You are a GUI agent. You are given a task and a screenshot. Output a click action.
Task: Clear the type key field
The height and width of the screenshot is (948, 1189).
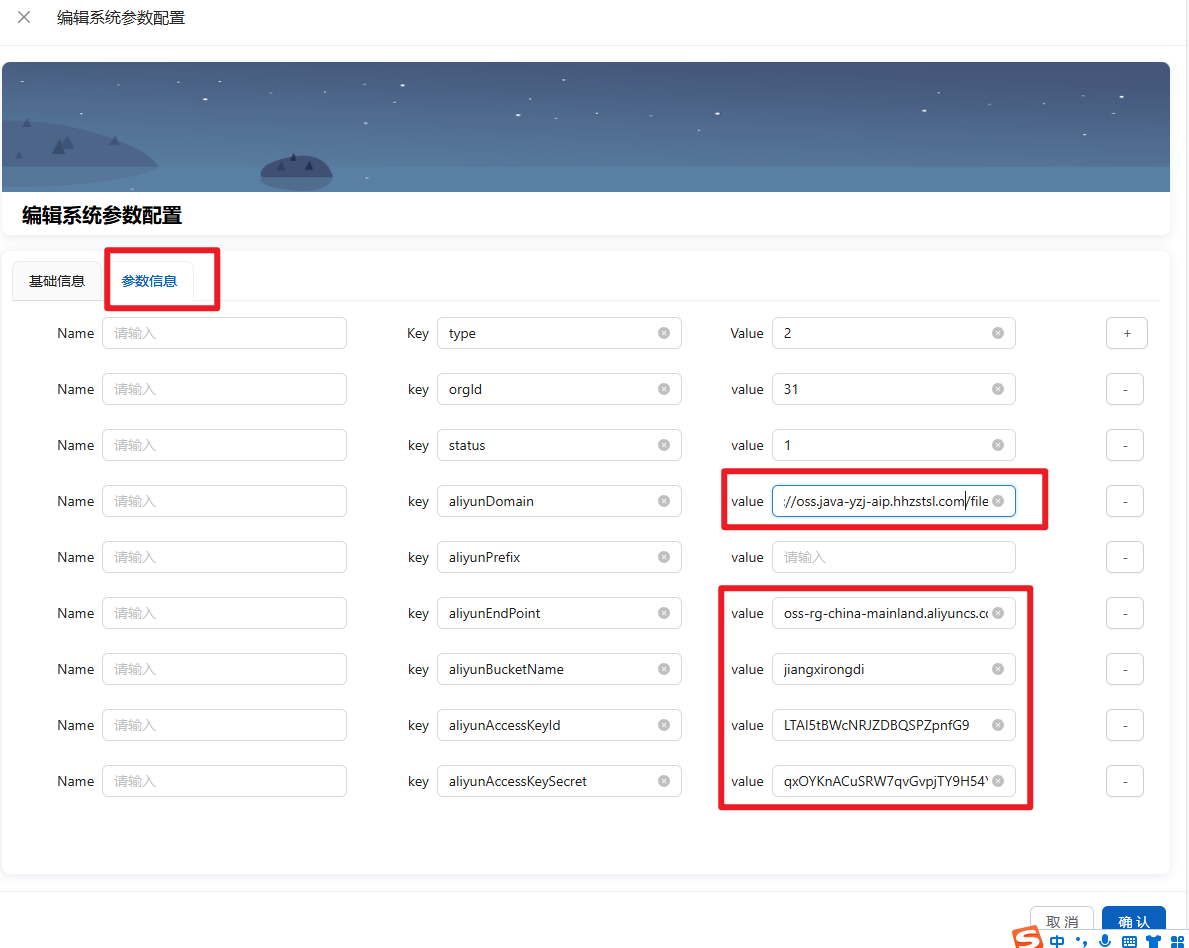pyautogui.click(x=664, y=333)
